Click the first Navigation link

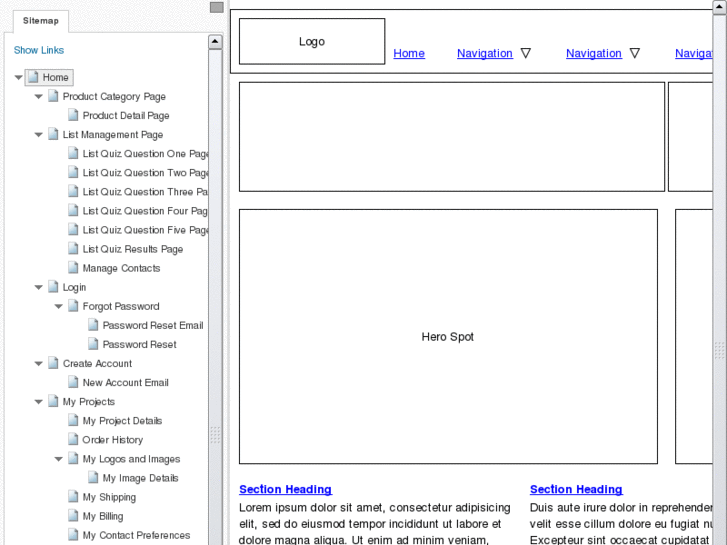click(485, 53)
